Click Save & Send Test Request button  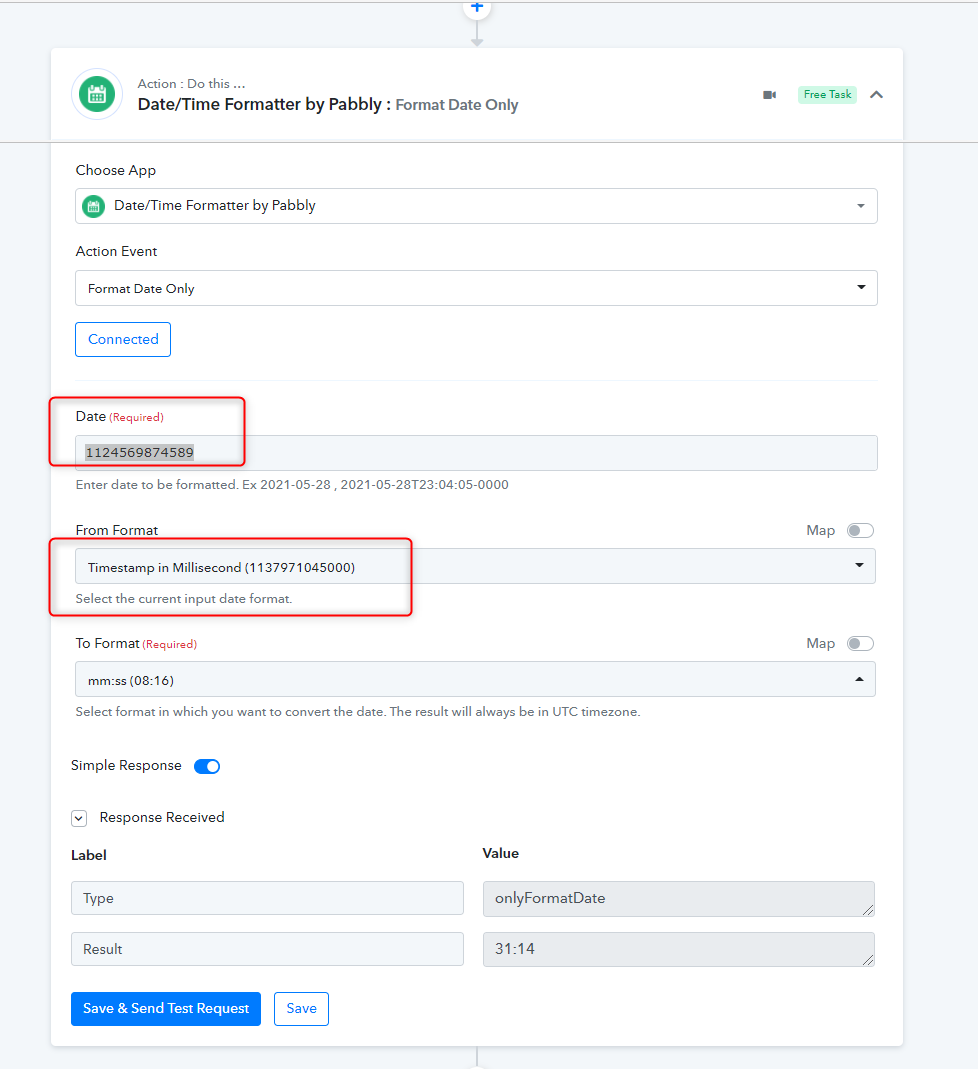tap(166, 1009)
